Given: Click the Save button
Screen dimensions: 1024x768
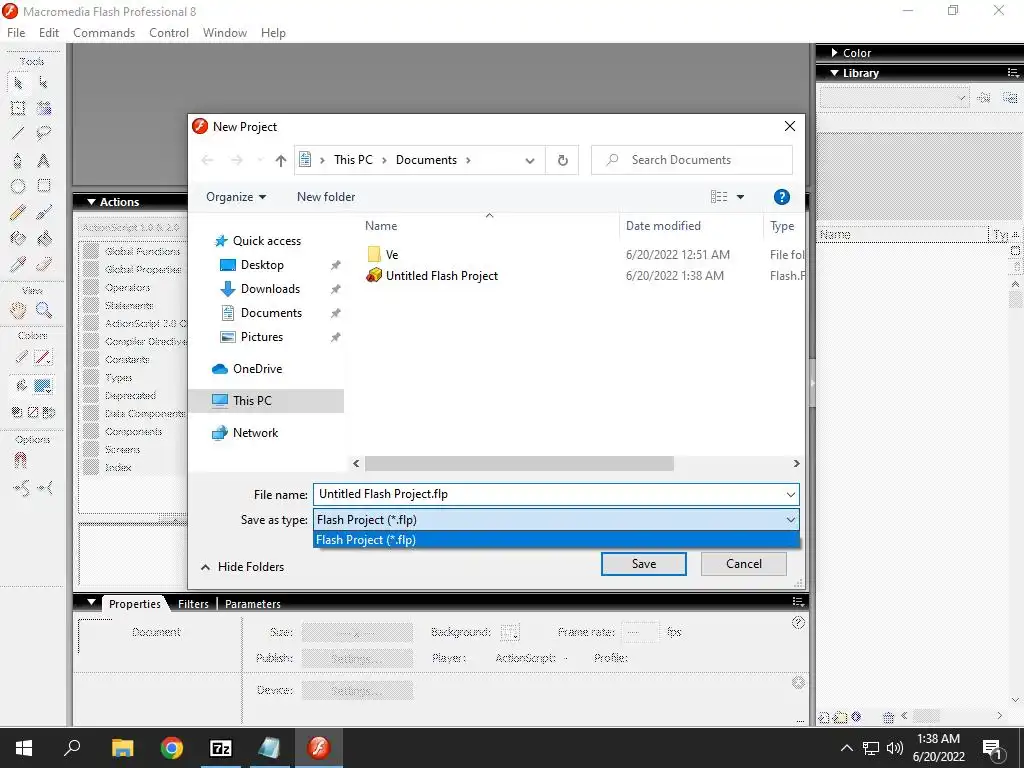Looking at the screenshot, I should tap(643, 564).
